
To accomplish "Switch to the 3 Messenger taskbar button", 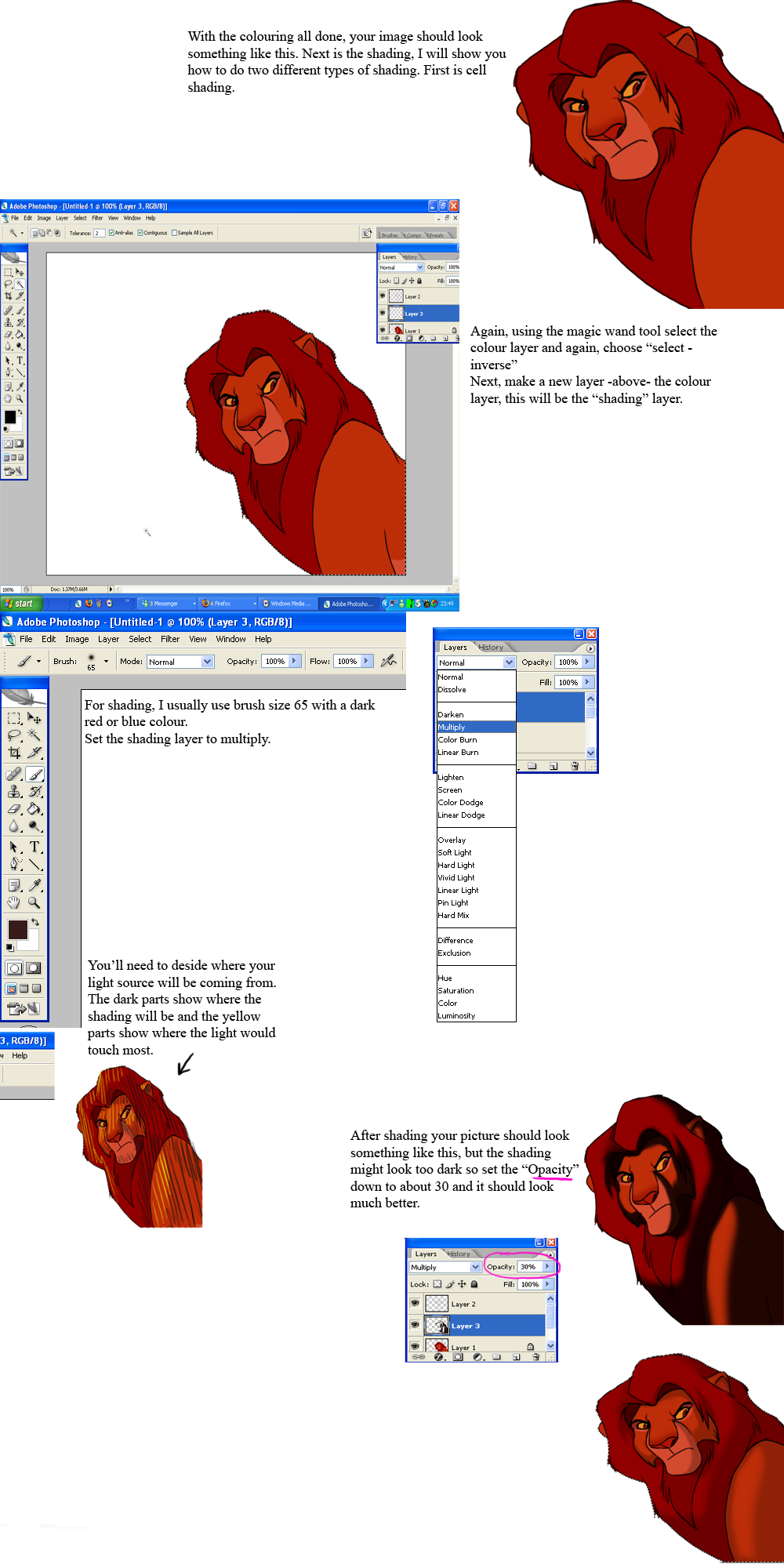I will tap(167, 604).
